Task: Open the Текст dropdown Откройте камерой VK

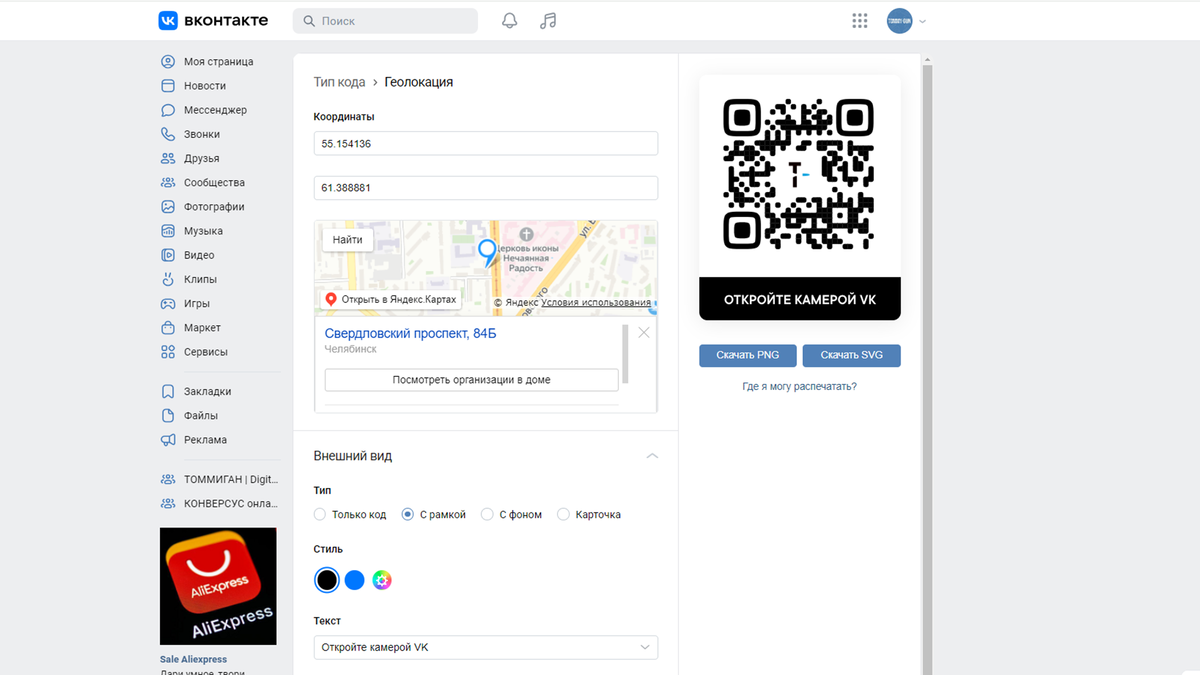Action: click(486, 647)
